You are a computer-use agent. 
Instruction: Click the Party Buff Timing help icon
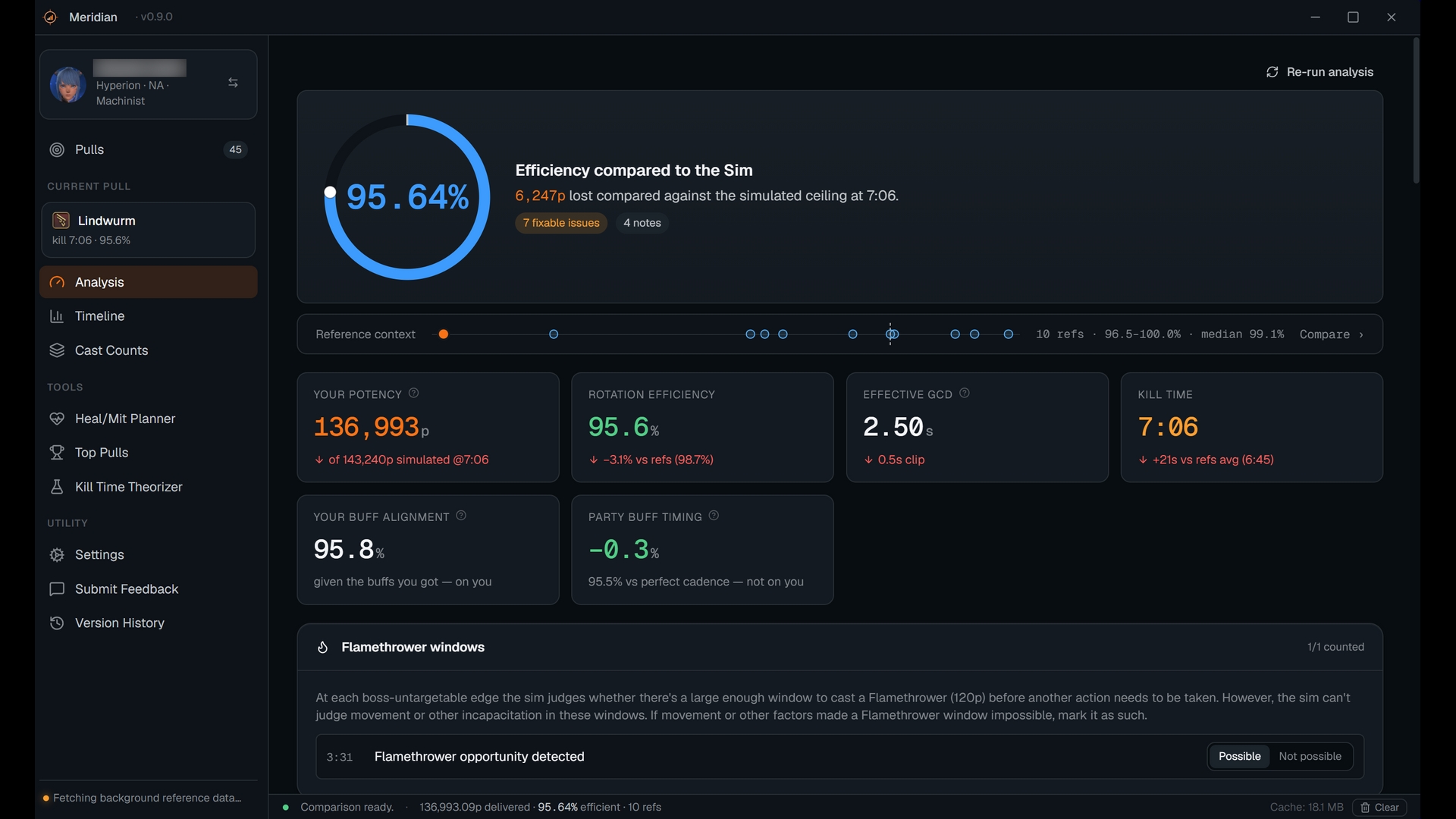(x=714, y=516)
